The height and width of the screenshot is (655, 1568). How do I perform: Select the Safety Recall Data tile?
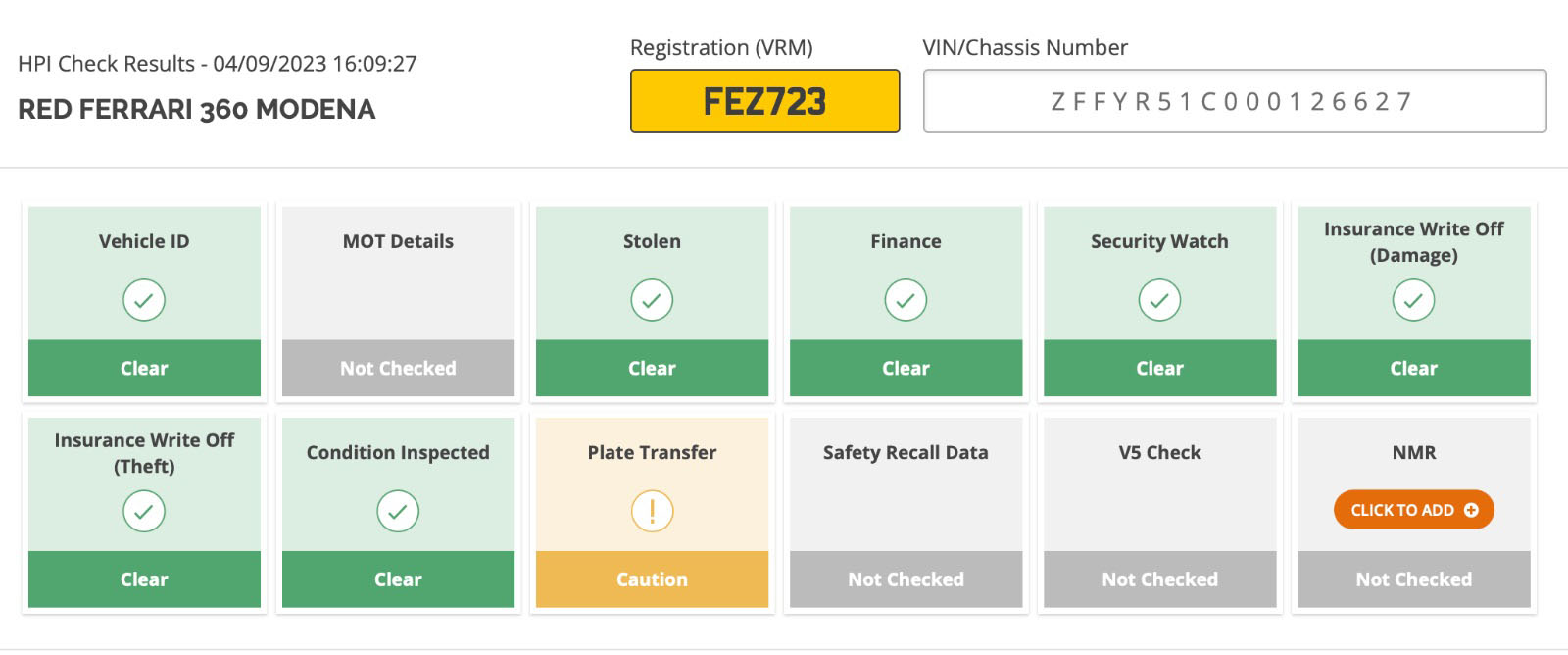[x=906, y=513]
